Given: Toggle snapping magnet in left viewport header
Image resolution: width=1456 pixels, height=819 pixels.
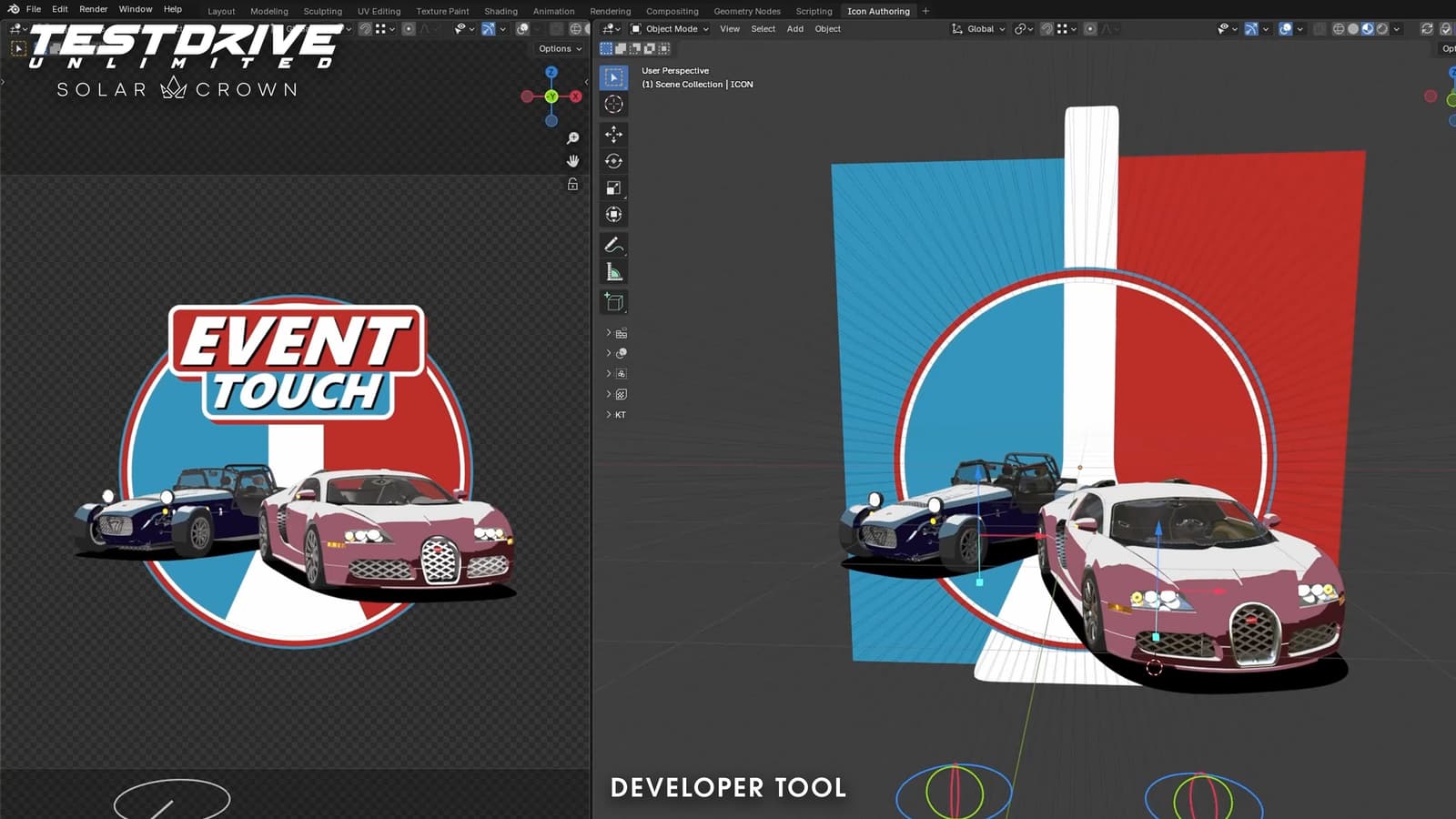Looking at the screenshot, I should (x=365, y=29).
